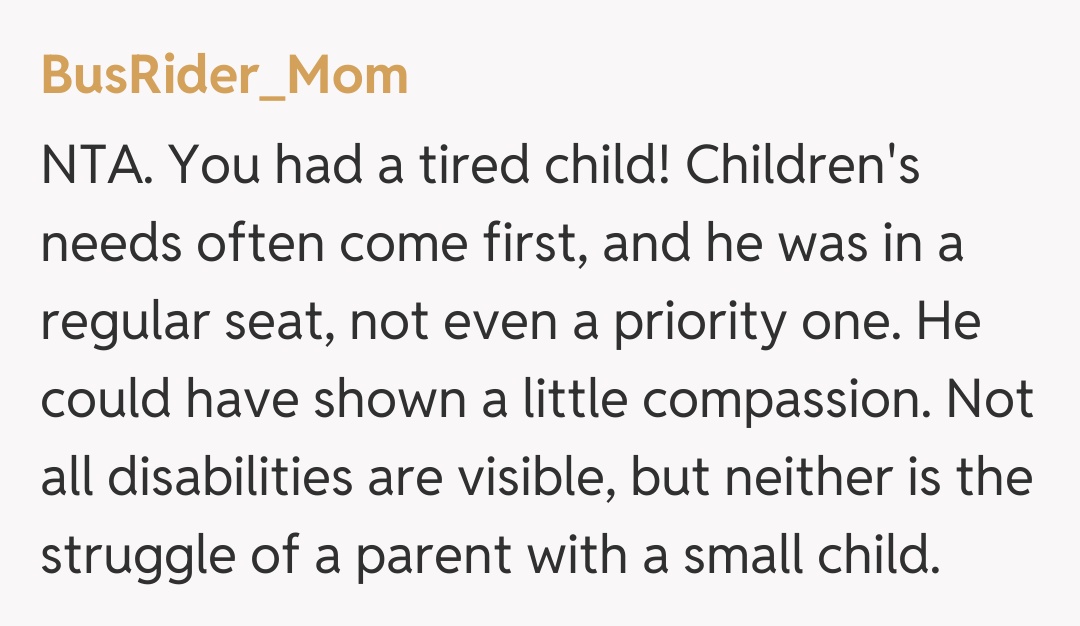Viewport: 1080px width, 626px height.
Task: Click the word "Children's" in the first line
Action: point(803,168)
